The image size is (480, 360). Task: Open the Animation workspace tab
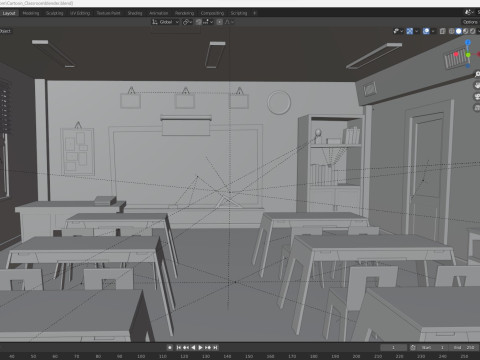[x=159, y=13]
